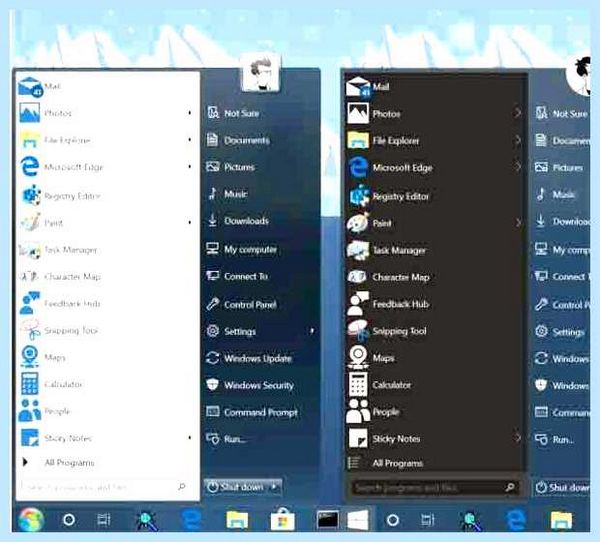The image size is (600, 542).
Task: Open Edge icon on right taskbar
Action: 516,520
